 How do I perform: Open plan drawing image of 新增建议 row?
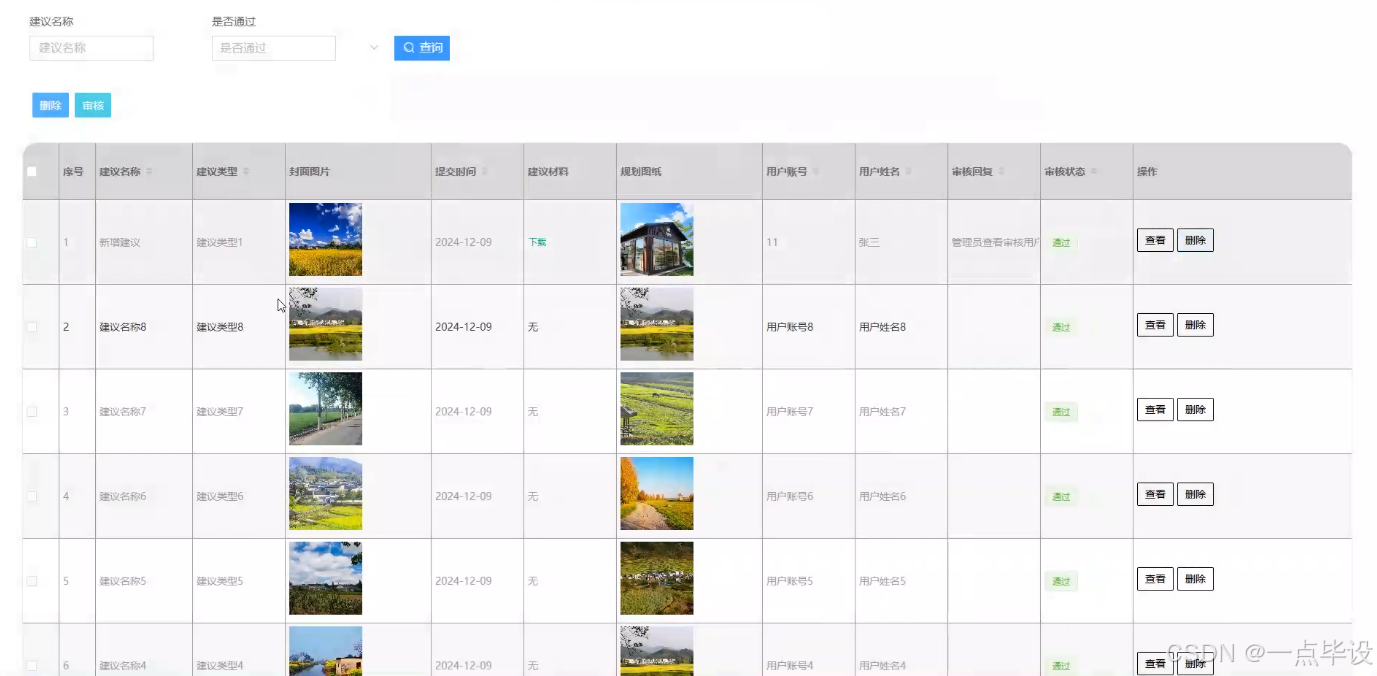coord(656,240)
